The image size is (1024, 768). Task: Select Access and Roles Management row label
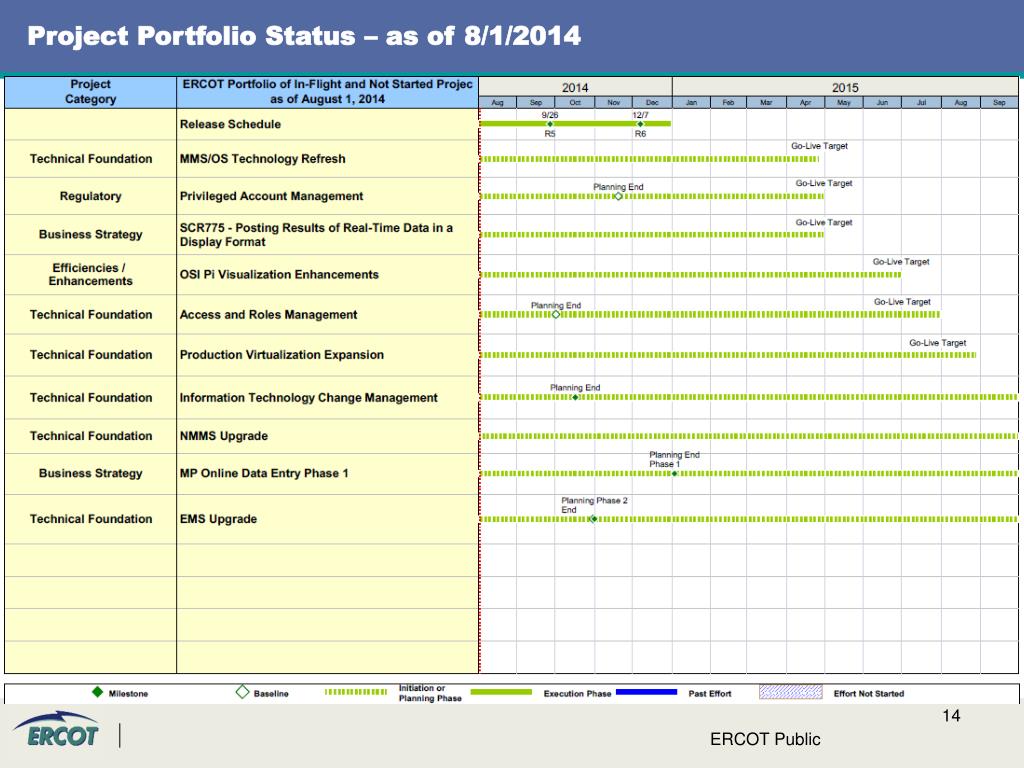268,315
